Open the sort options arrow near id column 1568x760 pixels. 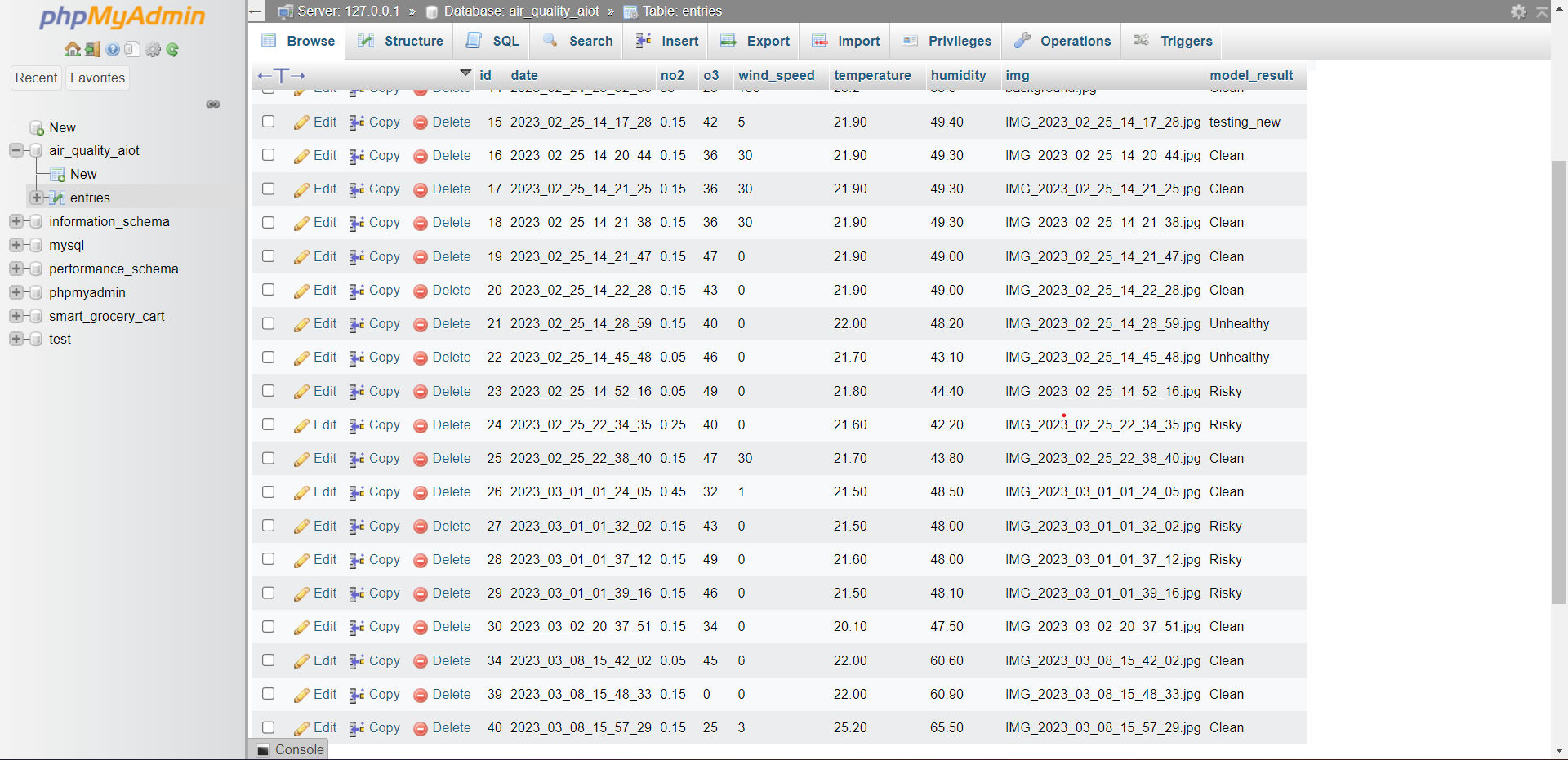coord(465,73)
